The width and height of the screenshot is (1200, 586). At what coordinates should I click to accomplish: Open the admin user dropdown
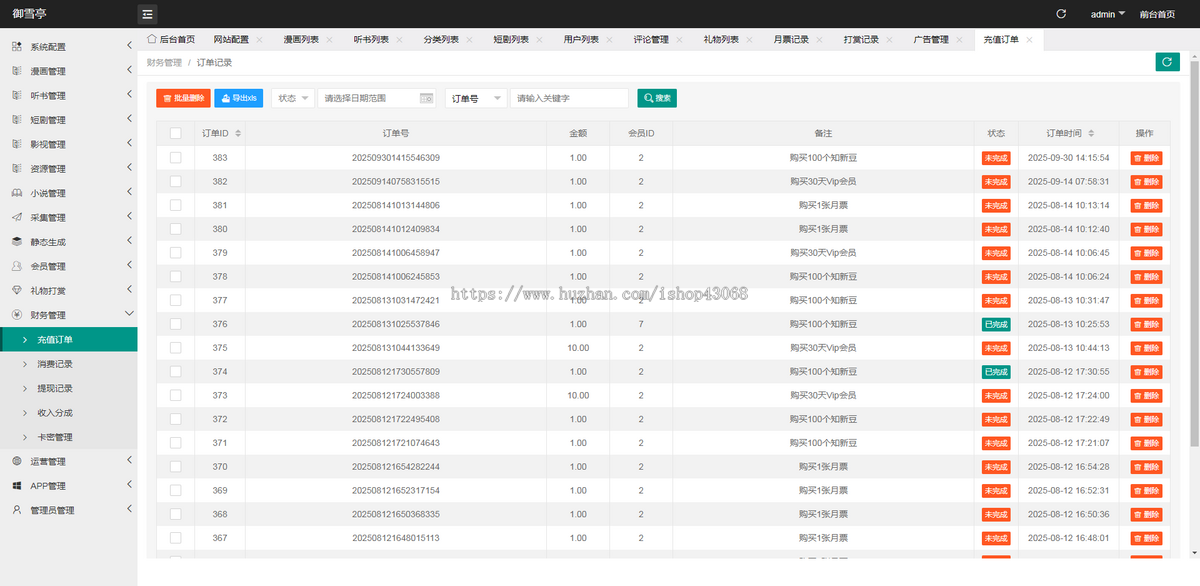(x=1107, y=14)
